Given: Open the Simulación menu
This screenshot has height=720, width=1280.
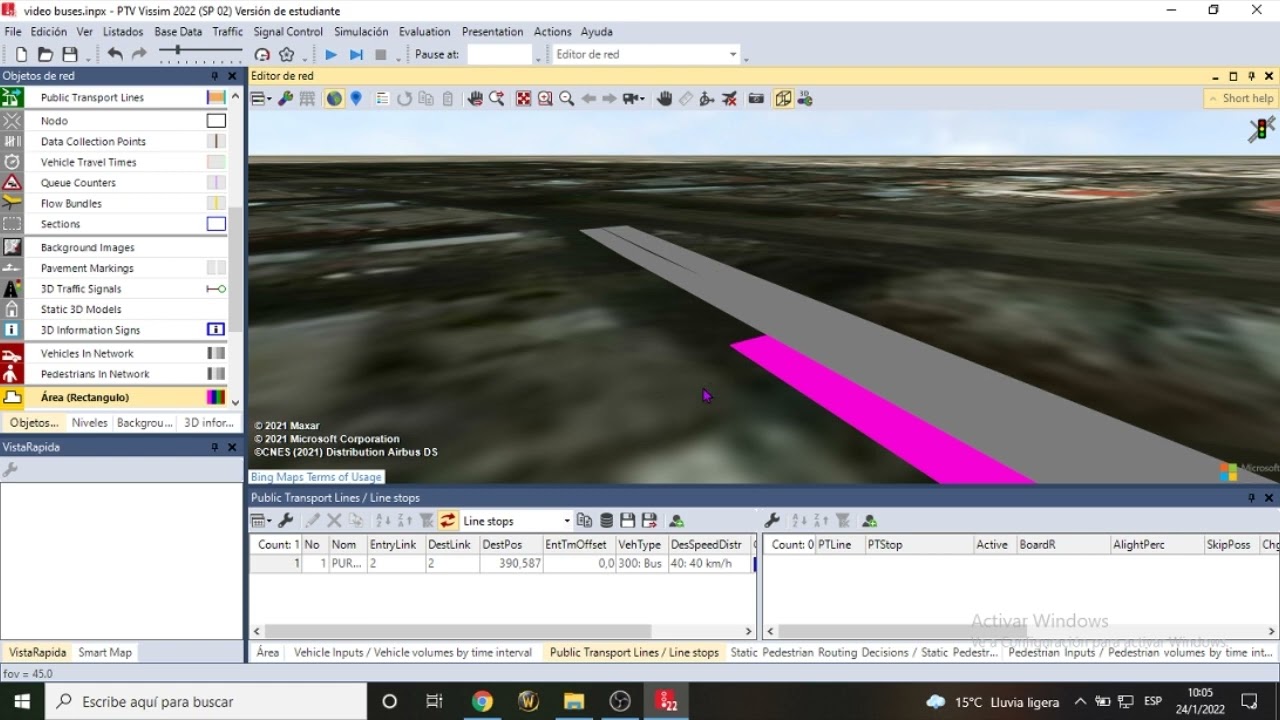Looking at the screenshot, I should pos(361,32).
